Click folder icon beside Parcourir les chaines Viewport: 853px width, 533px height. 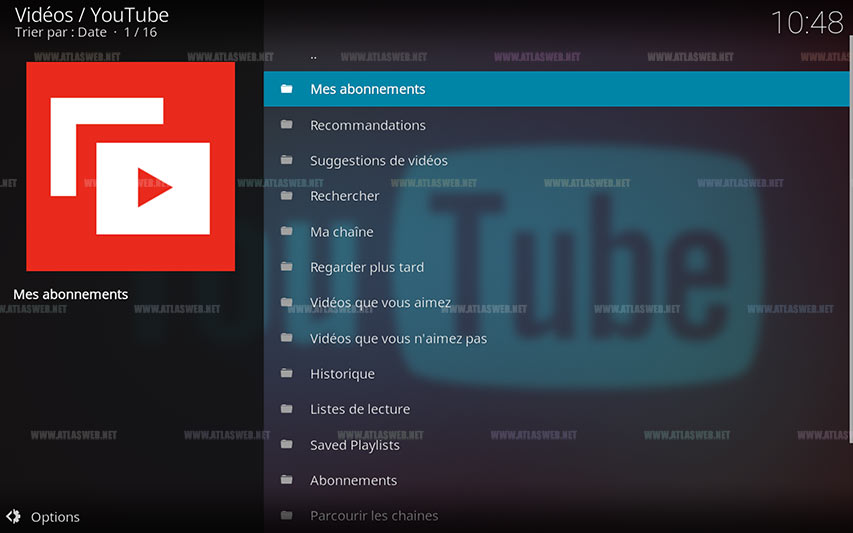click(287, 515)
